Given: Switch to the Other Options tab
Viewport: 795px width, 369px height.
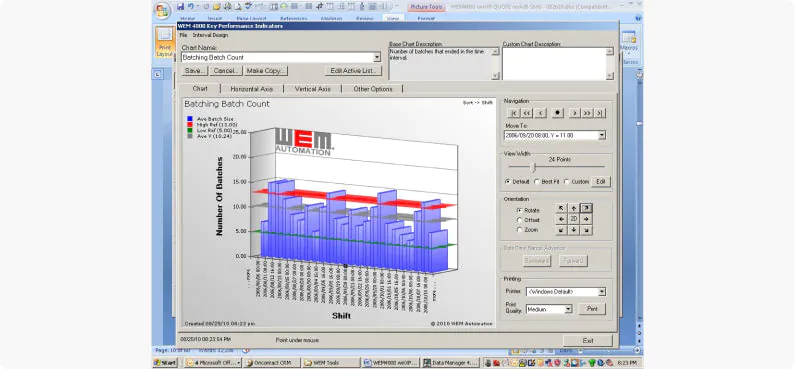Looking at the screenshot, I should pyautogui.click(x=373, y=89).
